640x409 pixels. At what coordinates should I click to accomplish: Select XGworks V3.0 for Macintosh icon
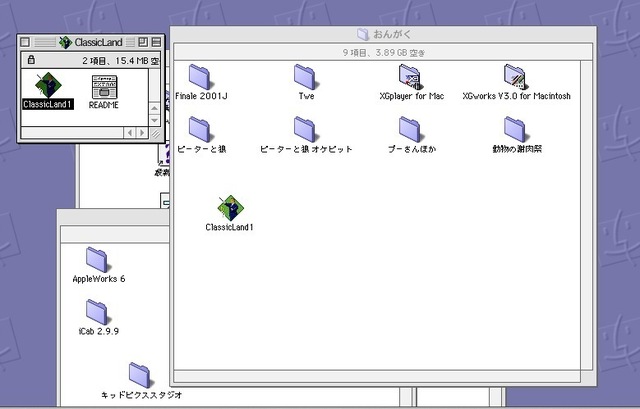tap(516, 77)
